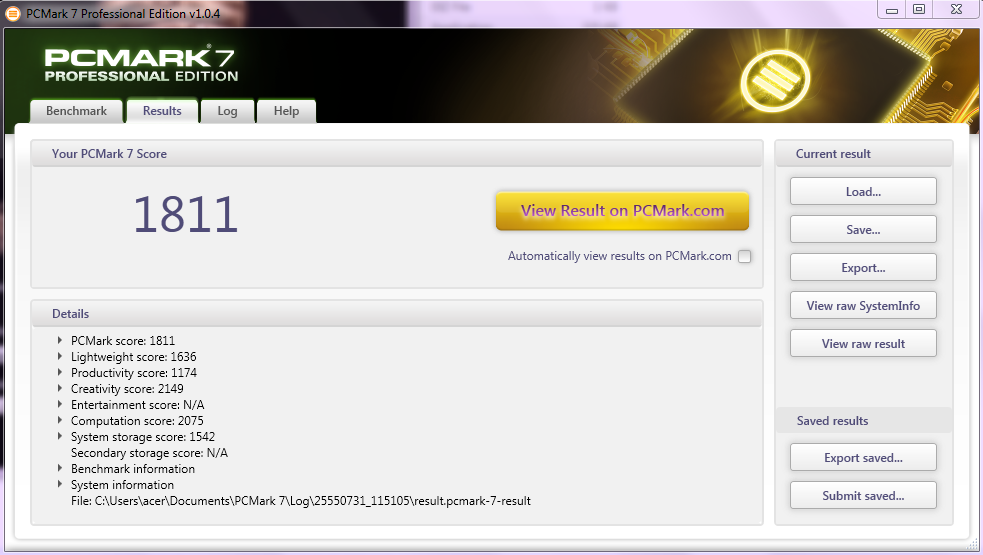
Task: Click the PCMark 7 Professional Edition logo
Action: tap(141, 65)
